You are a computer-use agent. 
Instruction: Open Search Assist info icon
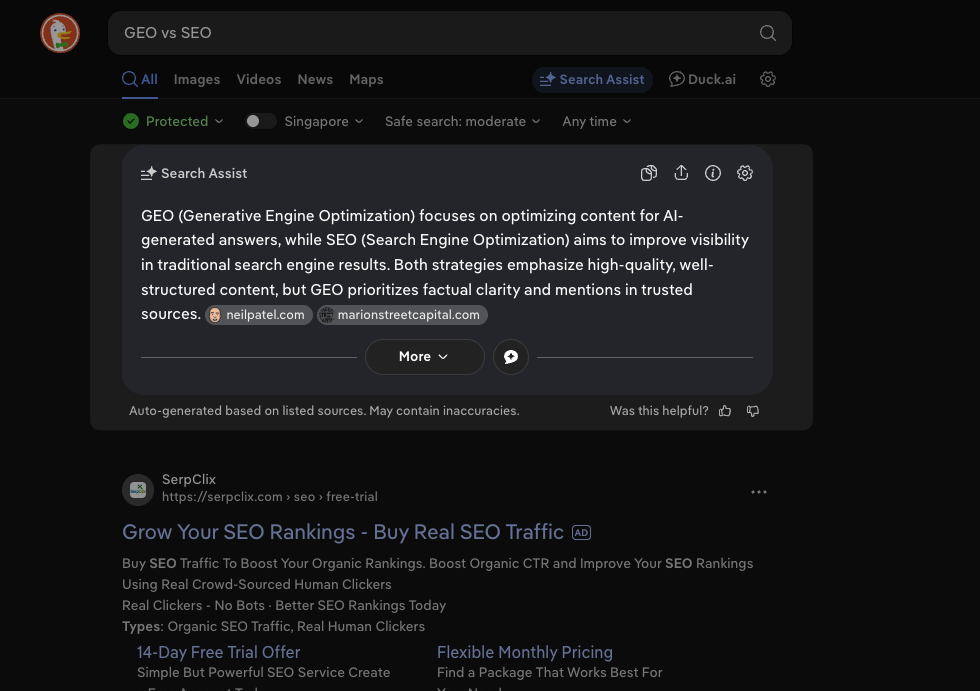click(x=712, y=173)
